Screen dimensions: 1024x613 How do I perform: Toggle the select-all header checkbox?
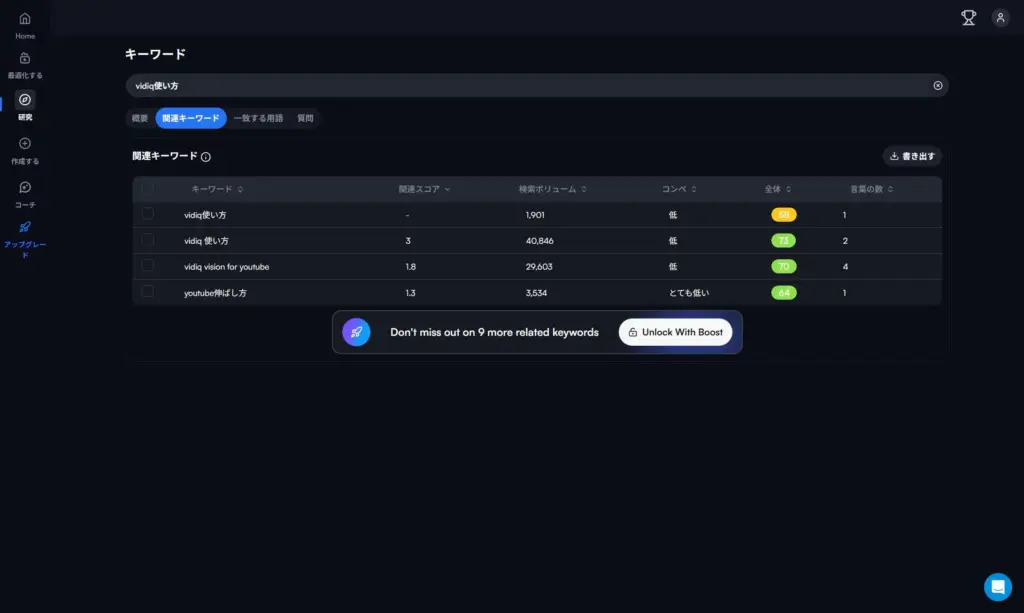click(x=148, y=189)
